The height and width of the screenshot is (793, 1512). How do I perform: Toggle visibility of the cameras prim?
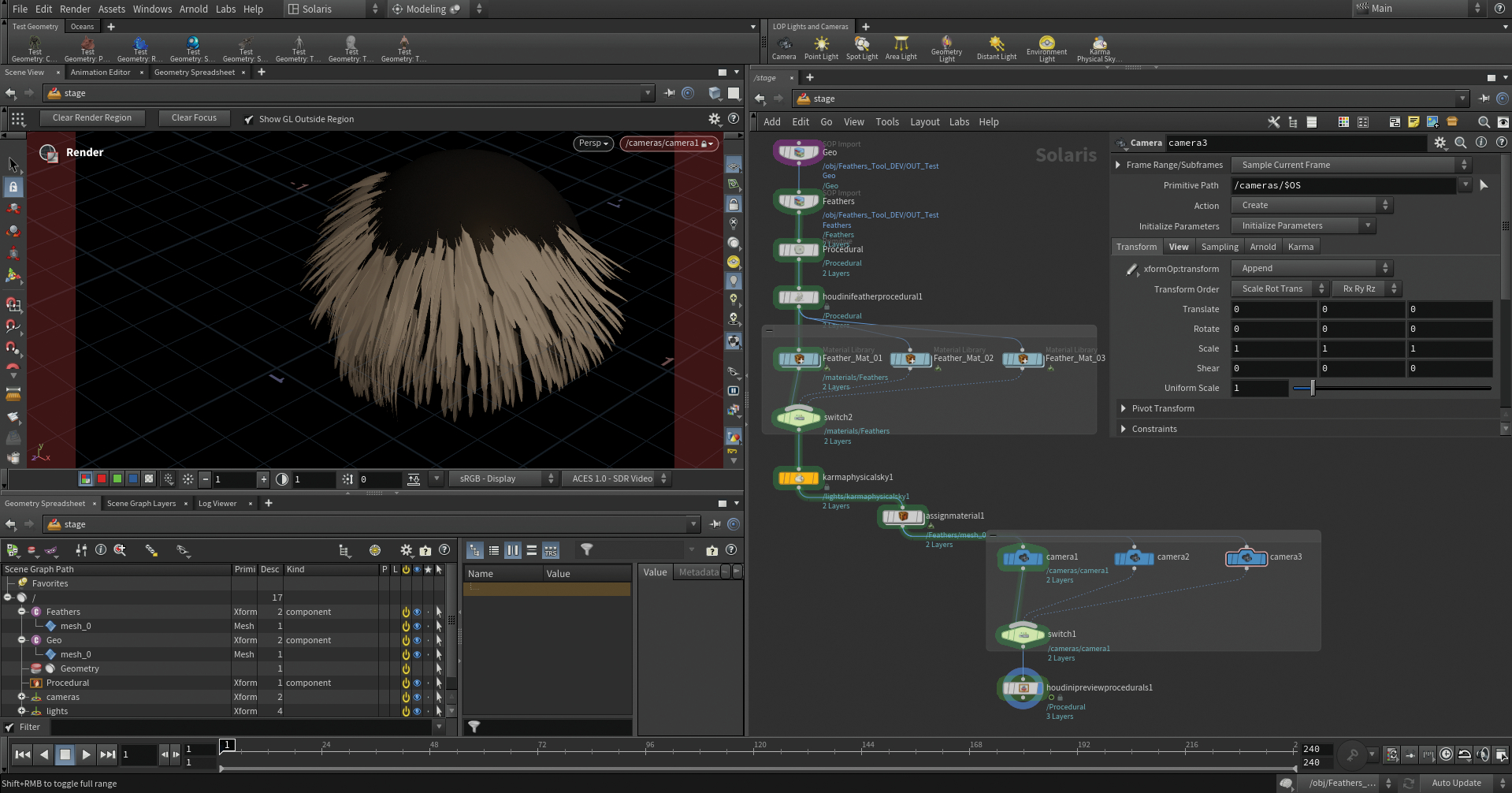pos(417,698)
